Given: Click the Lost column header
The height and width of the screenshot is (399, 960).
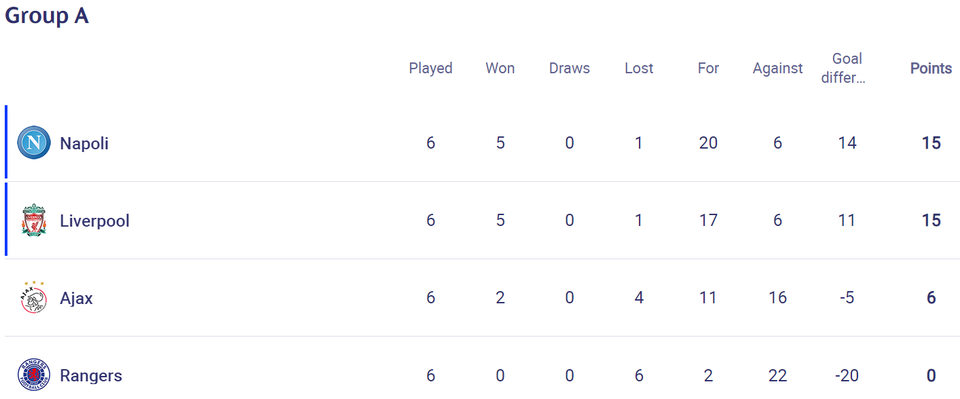Looking at the screenshot, I should point(639,68).
